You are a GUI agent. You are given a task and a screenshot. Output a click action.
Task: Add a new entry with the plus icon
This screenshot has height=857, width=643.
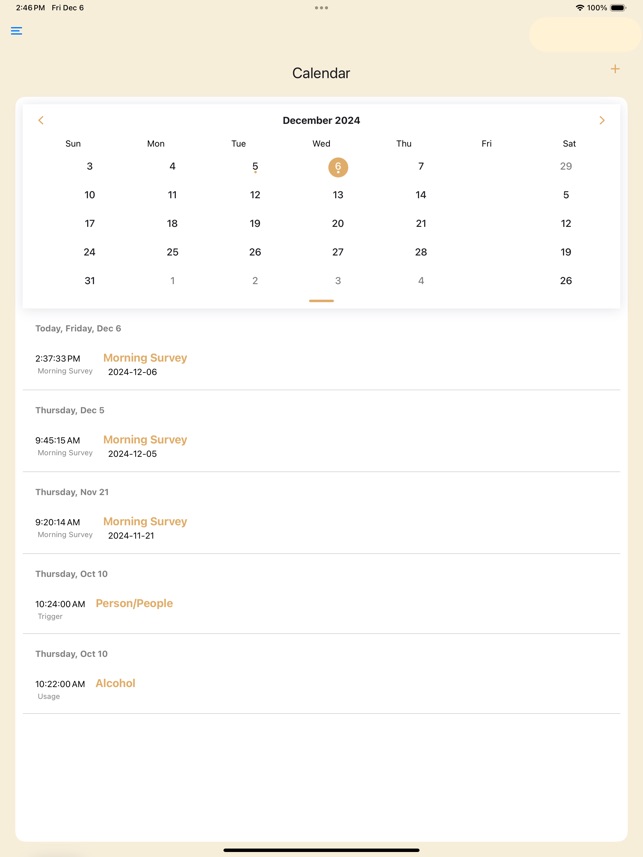[615, 69]
